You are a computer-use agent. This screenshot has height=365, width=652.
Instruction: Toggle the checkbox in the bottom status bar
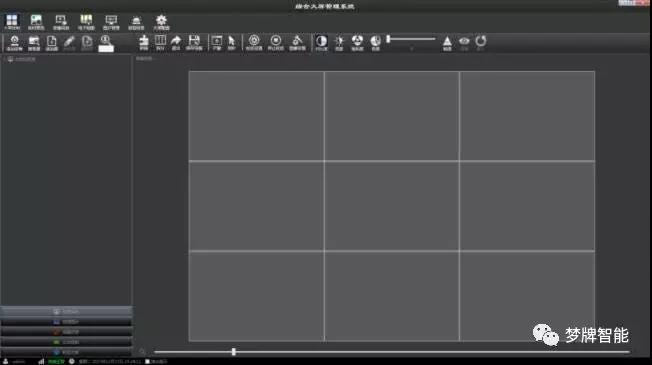pos(147,361)
